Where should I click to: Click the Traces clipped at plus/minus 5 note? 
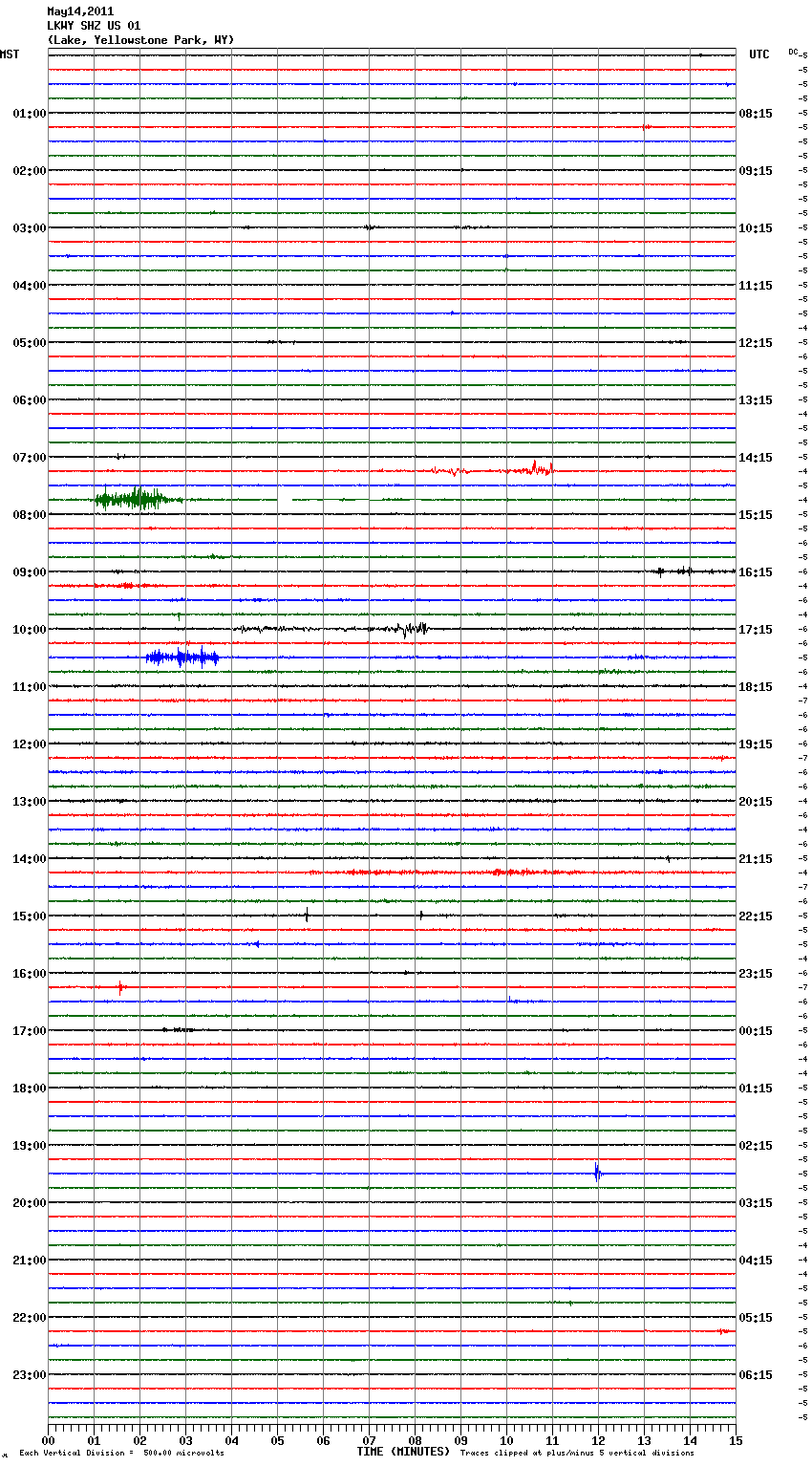pos(577,1454)
